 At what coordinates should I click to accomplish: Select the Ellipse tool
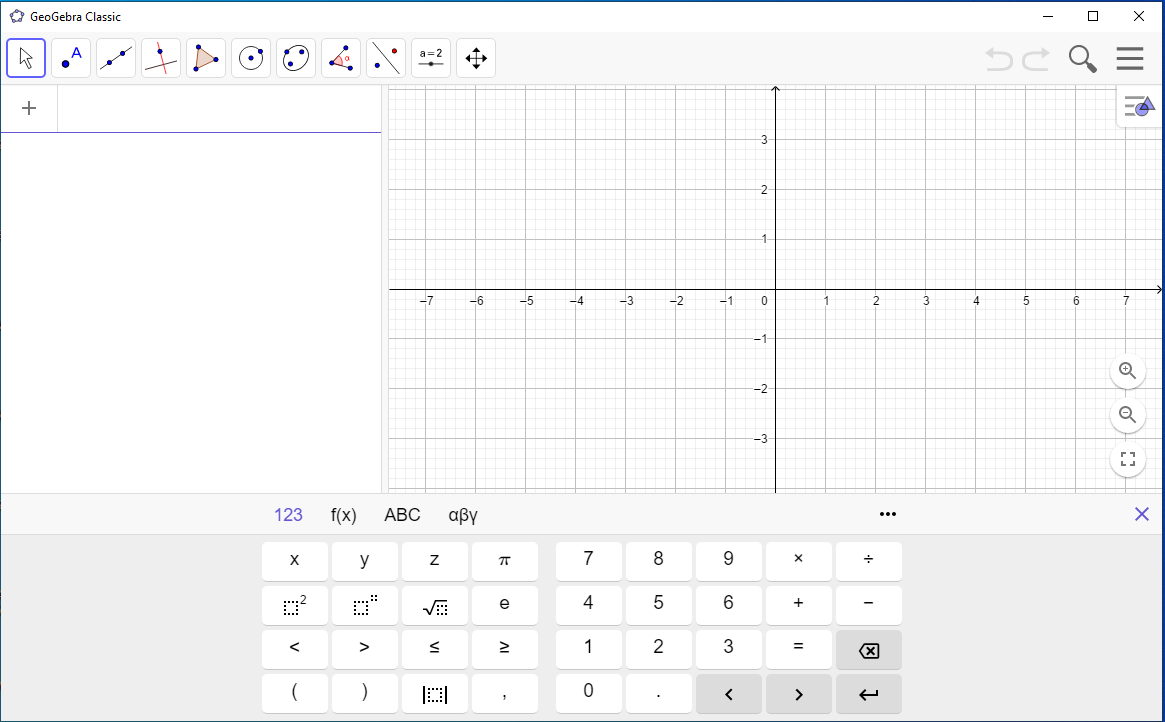click(x=296, y=58)
